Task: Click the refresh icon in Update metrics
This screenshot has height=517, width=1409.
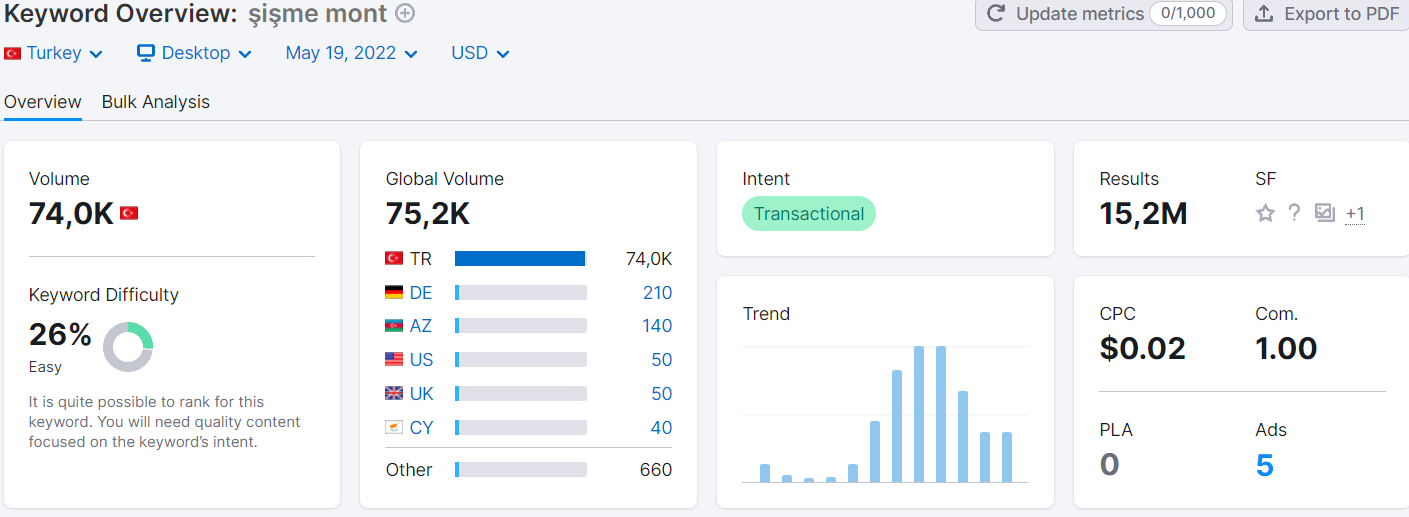Action: [x=996, y=14]
